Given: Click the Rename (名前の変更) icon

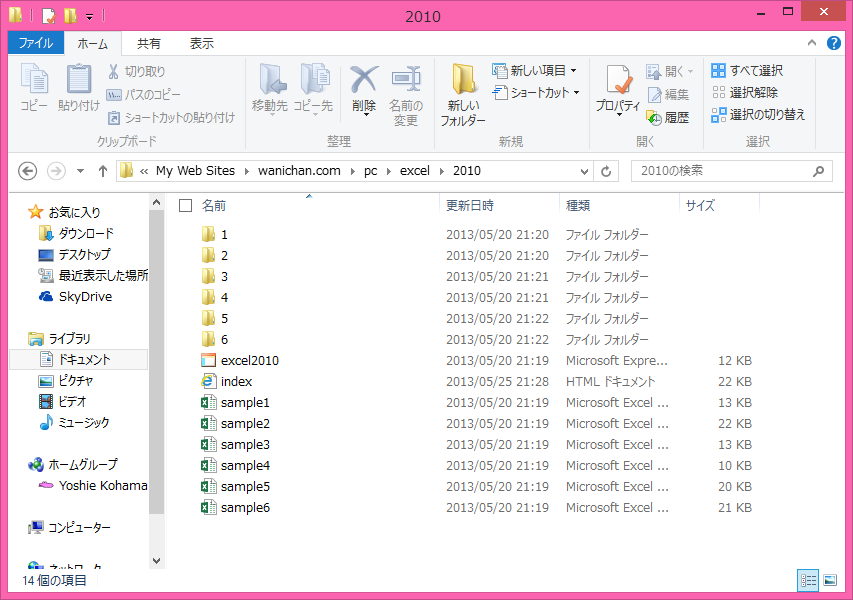Looking at the screenshot, I should [406, 79].
